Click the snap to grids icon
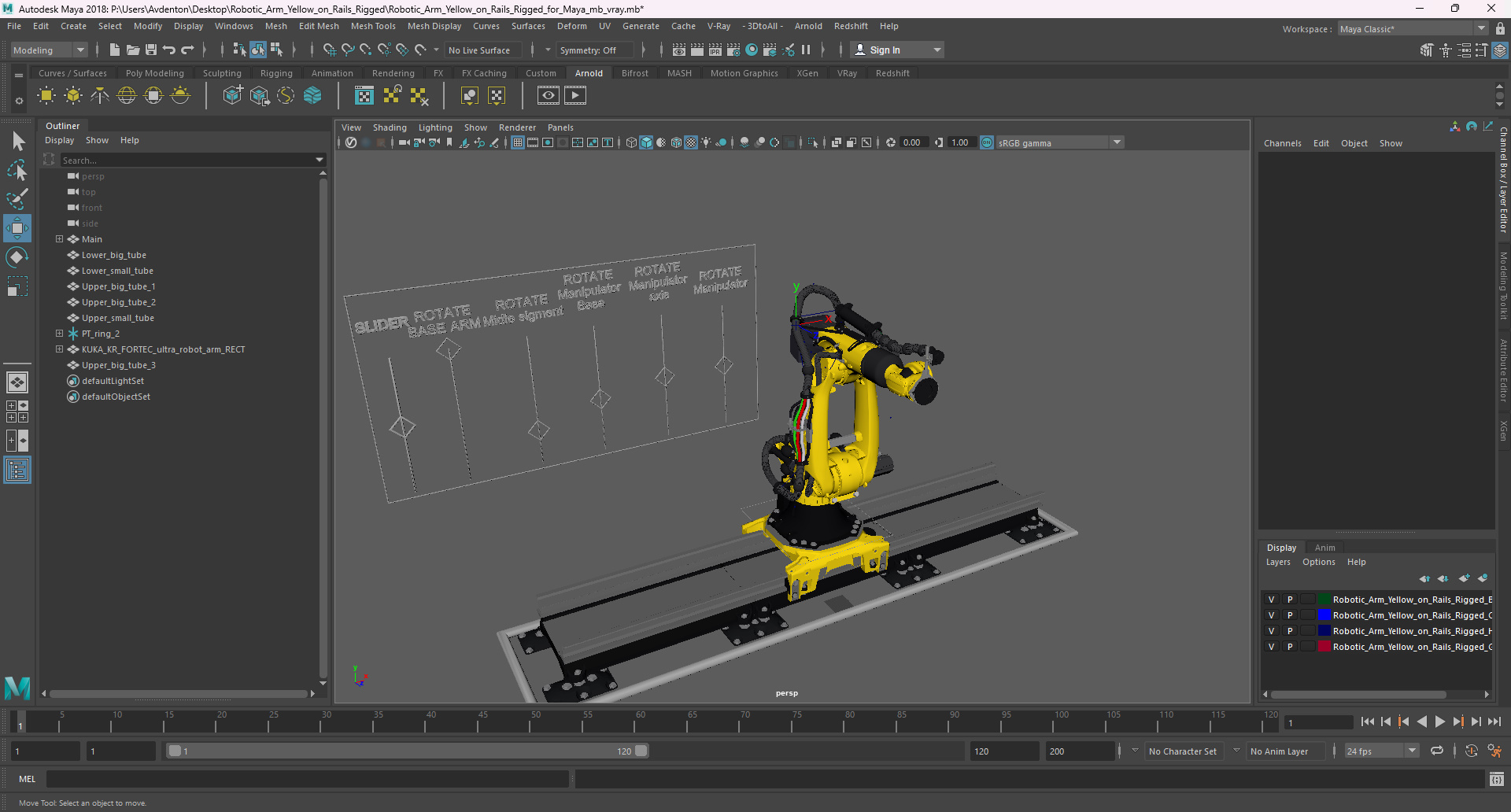 (330, 50)
